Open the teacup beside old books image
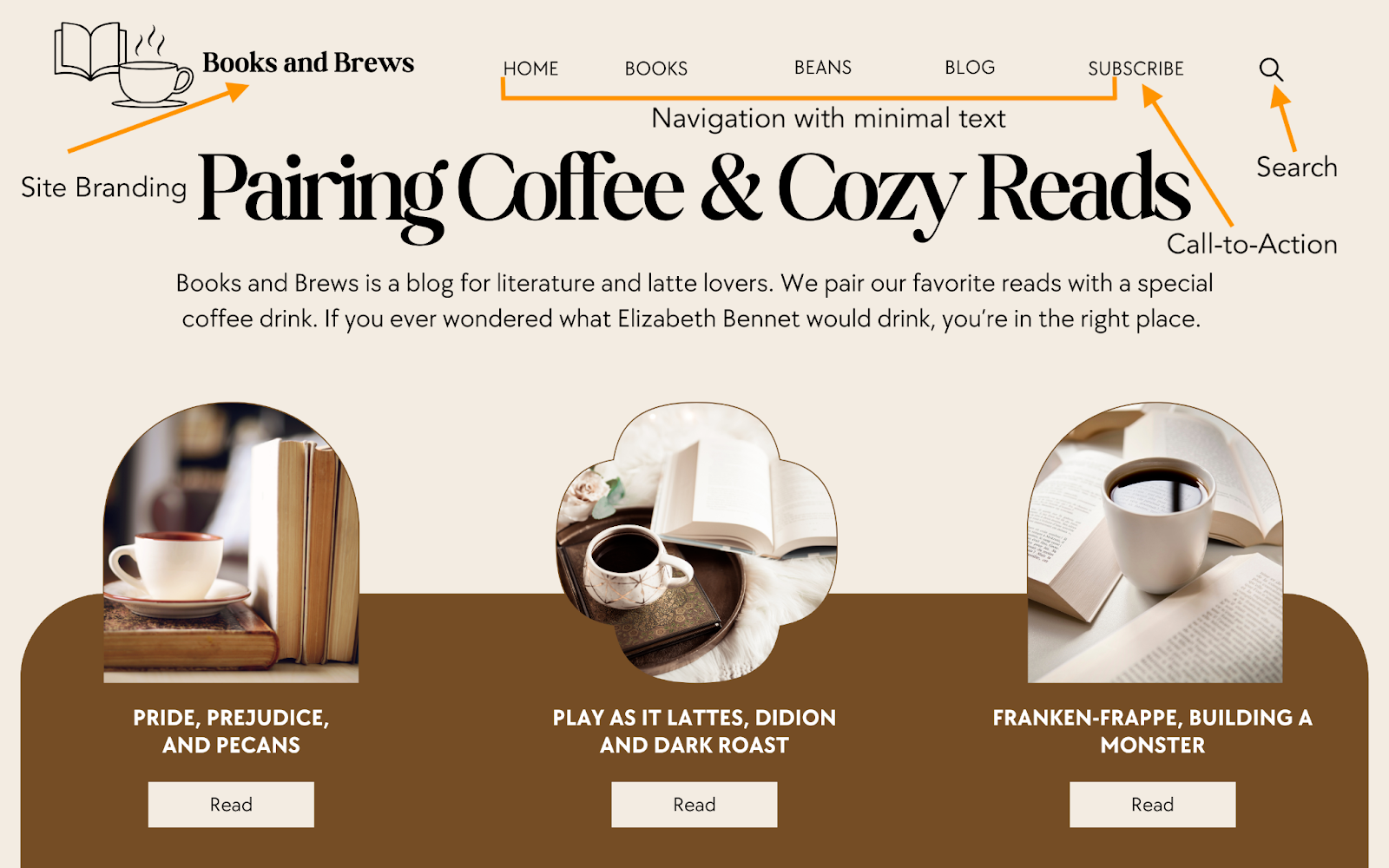1389x868 pixels. pos(231,542)
